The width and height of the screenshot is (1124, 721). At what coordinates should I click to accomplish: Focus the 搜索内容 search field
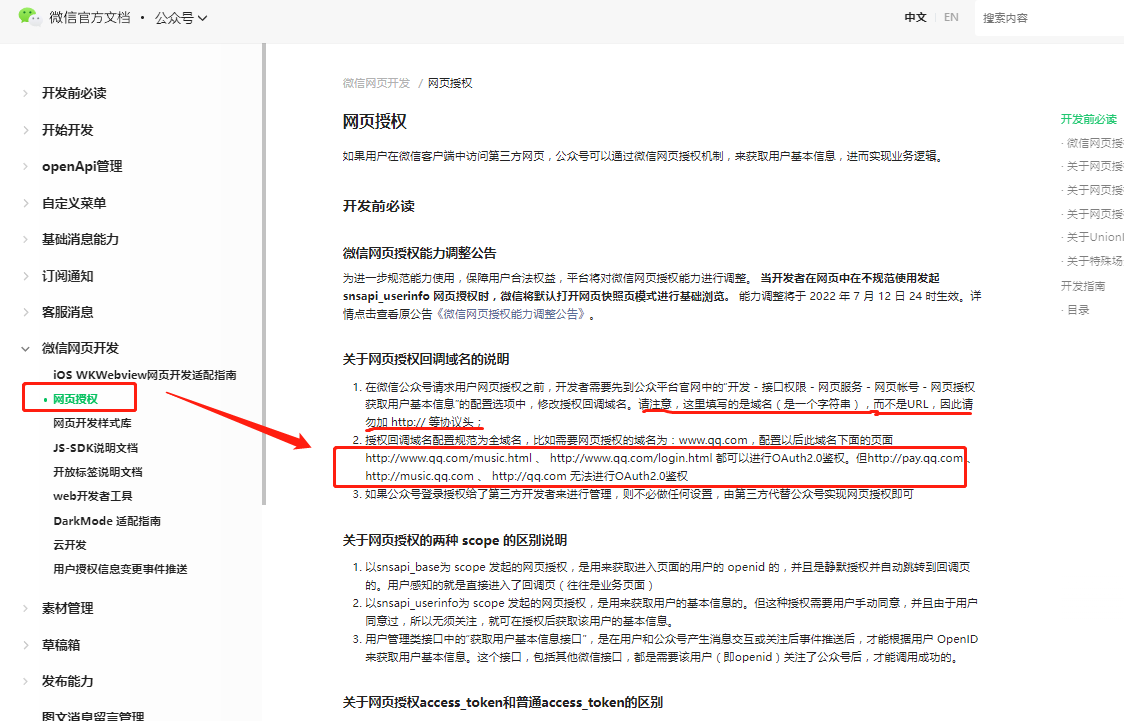pos(1049,18)
